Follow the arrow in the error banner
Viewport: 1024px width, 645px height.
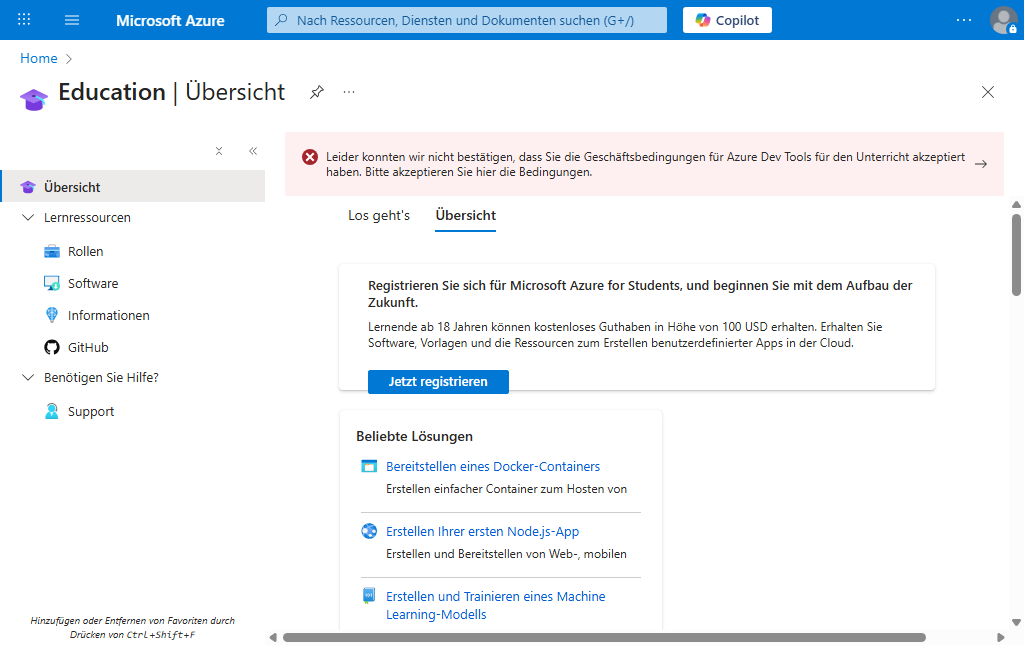click(980, 164)
